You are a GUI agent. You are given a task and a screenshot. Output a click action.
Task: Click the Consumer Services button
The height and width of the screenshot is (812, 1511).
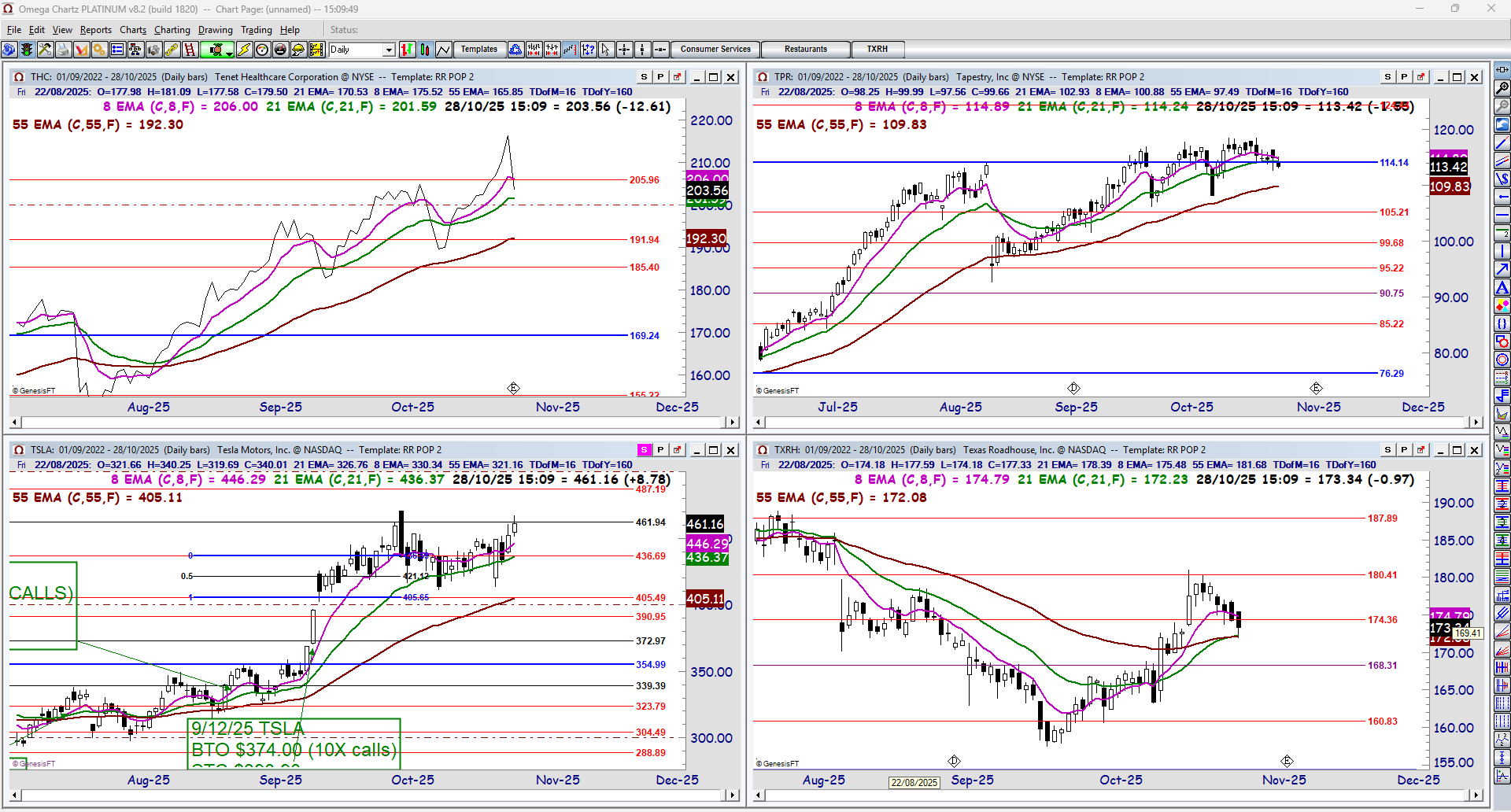(x=715, y=50)
